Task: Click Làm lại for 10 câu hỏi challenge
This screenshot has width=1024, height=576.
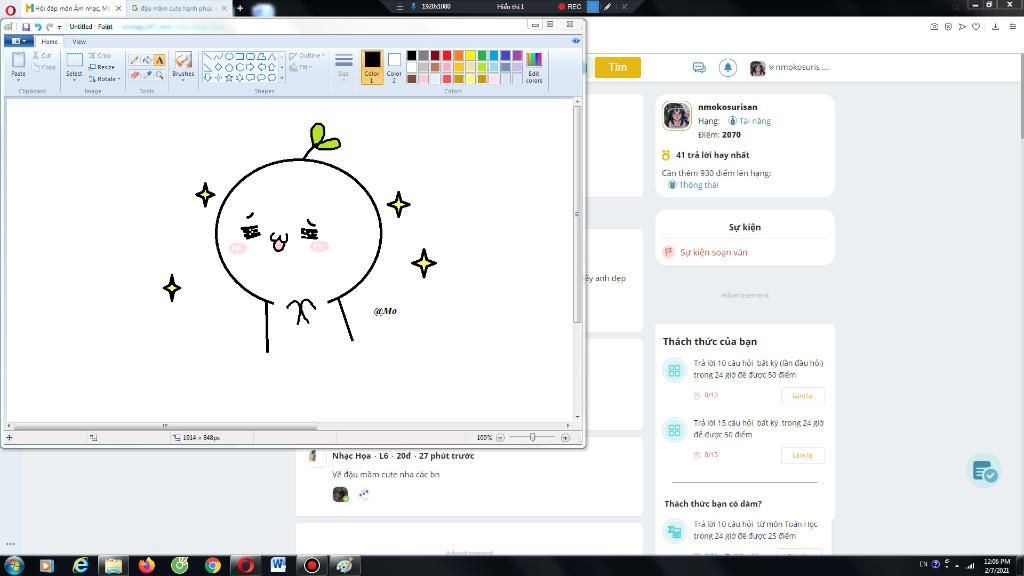Action: point(803,396)
